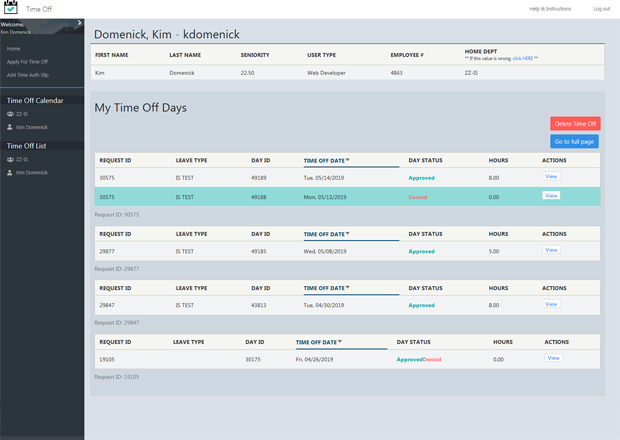The height and width of the screenshot is (440, 620).
Task: Click the red Delete Time Off button
Action: tap(575, 124)
